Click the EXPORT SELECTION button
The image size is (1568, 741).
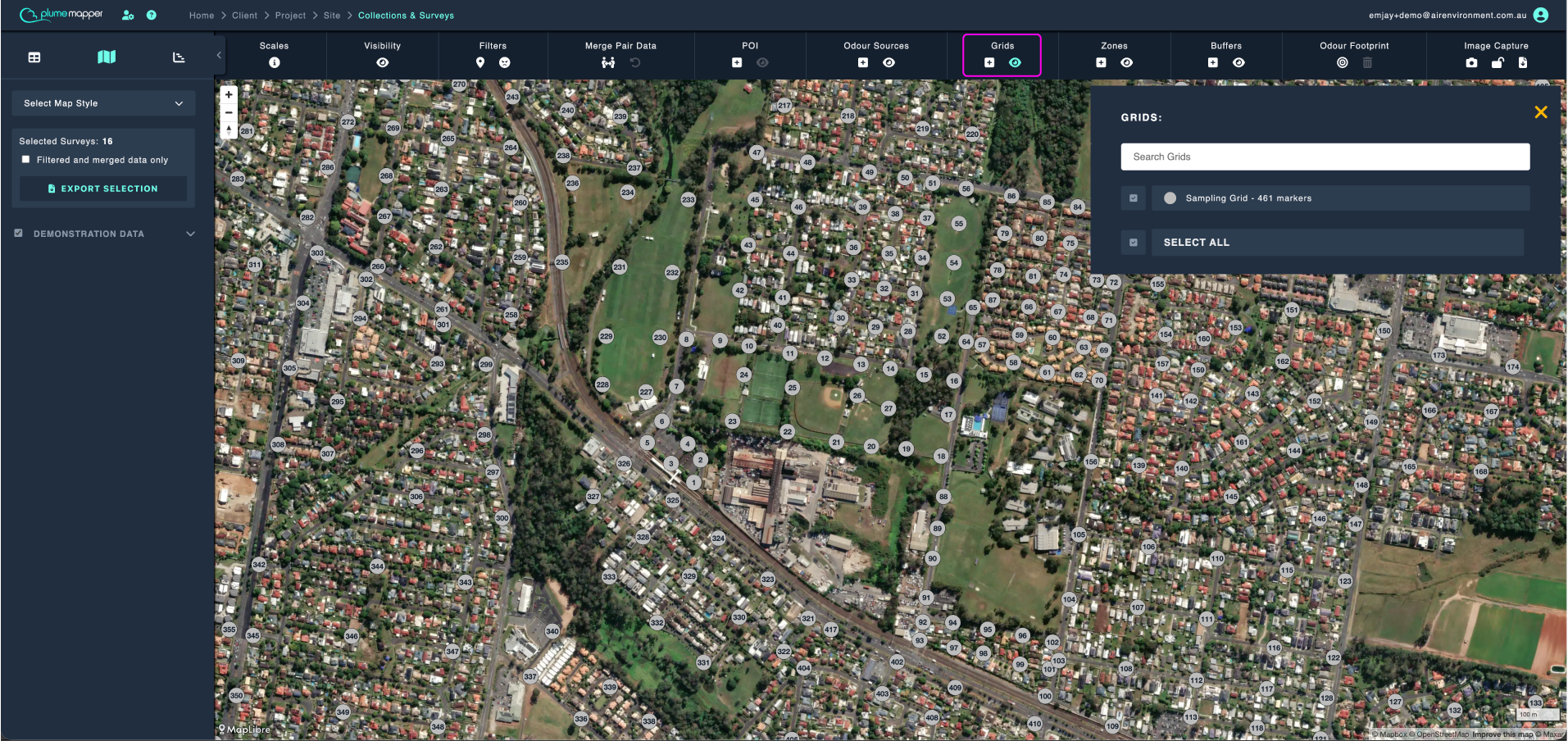point(103,189)
